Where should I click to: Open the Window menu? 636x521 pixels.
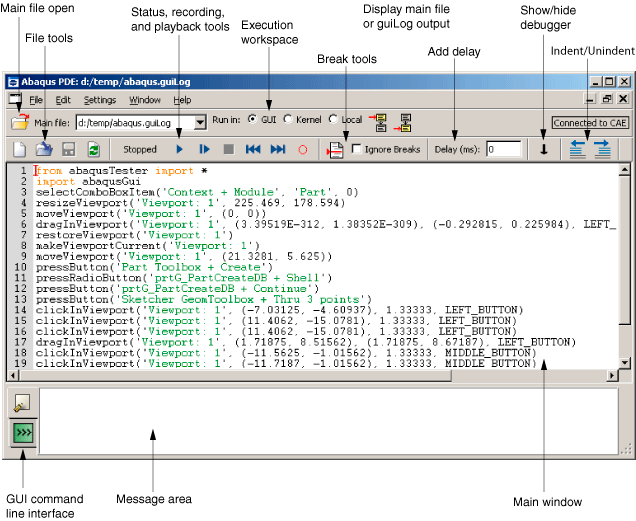pos(144,100)
